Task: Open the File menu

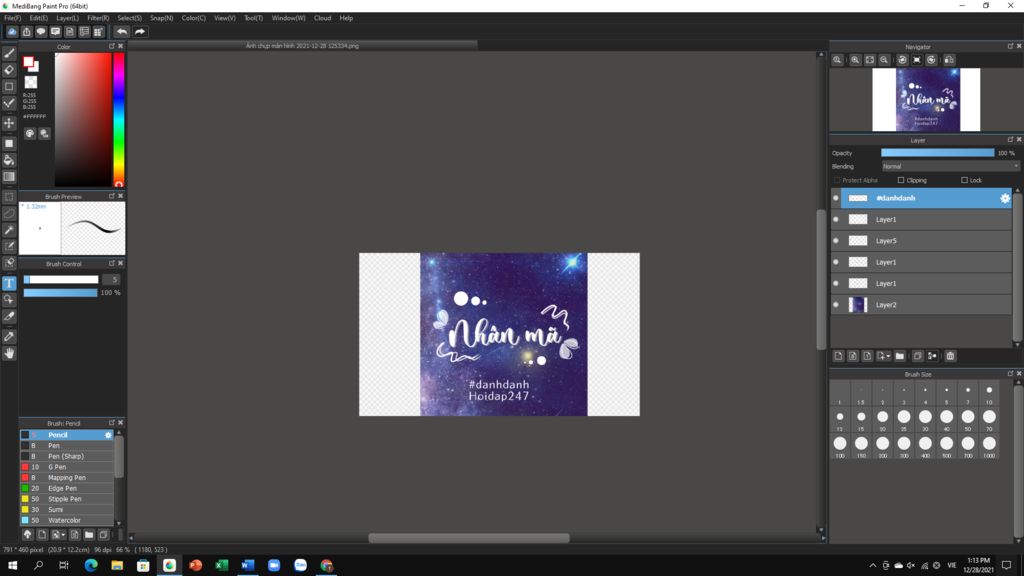Action: 12,18
